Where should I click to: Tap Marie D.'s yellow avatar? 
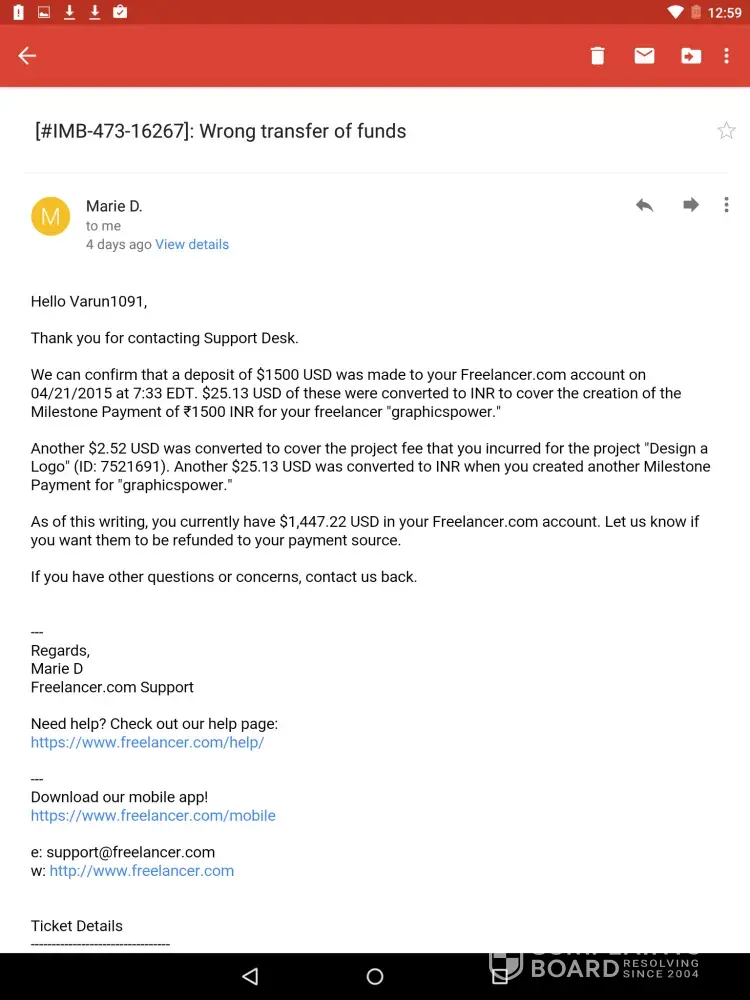pyautogui.click(x=51, y=216)
